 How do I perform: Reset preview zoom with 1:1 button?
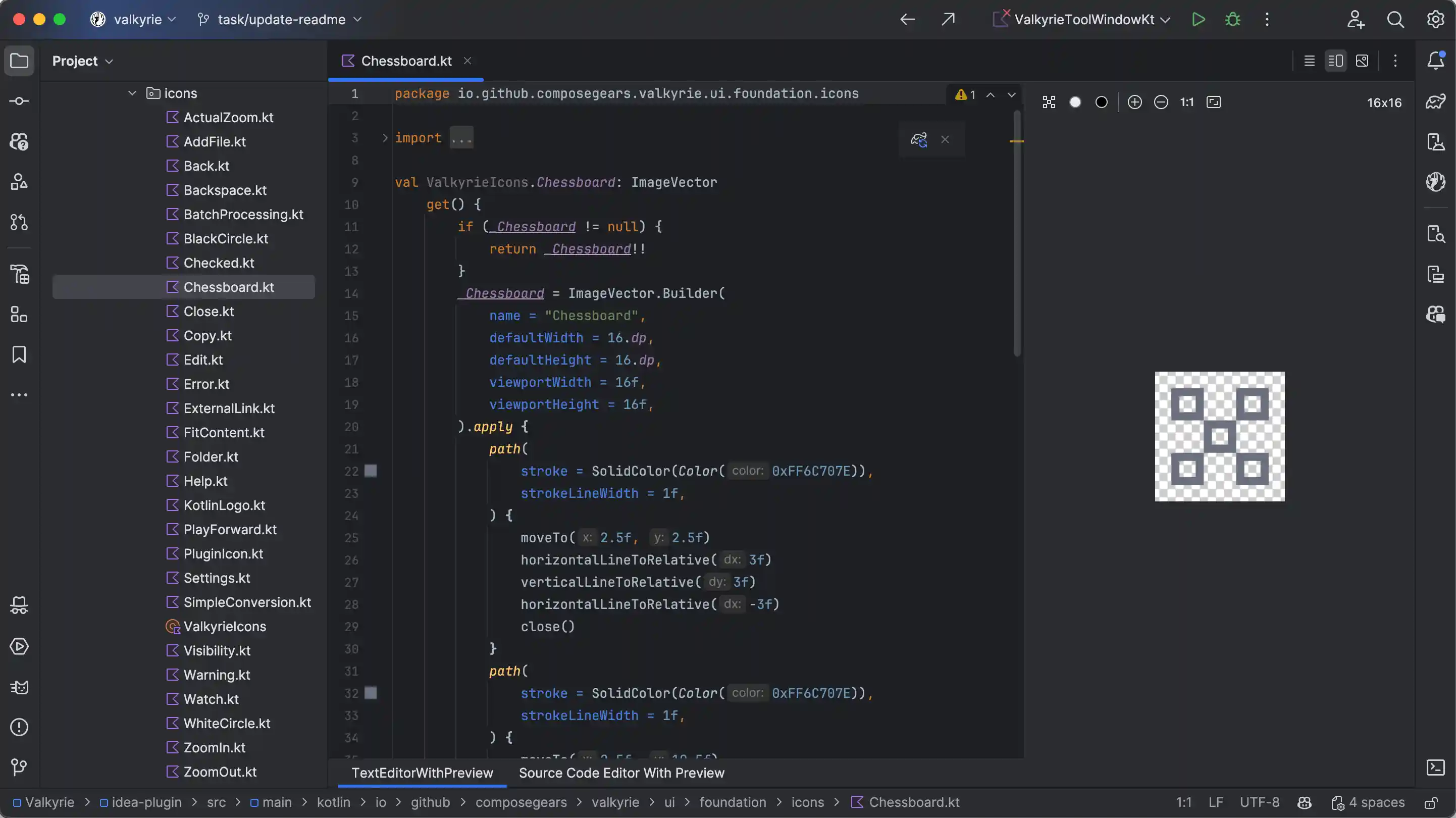click(x=1187, y=103)
